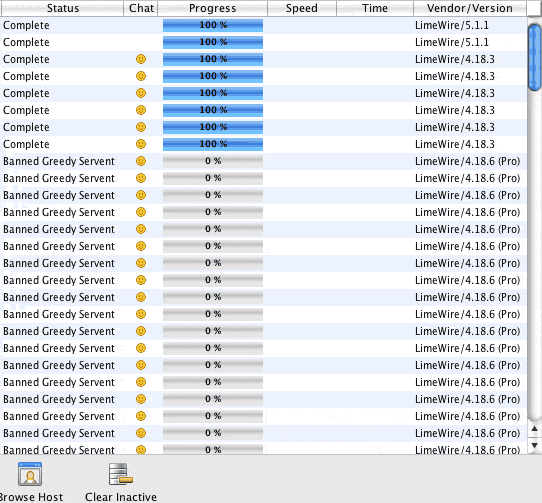Viewport: 542px width, 503px height.
Task: Click scrollbar up arrow
Action: [x=534, y=429]
